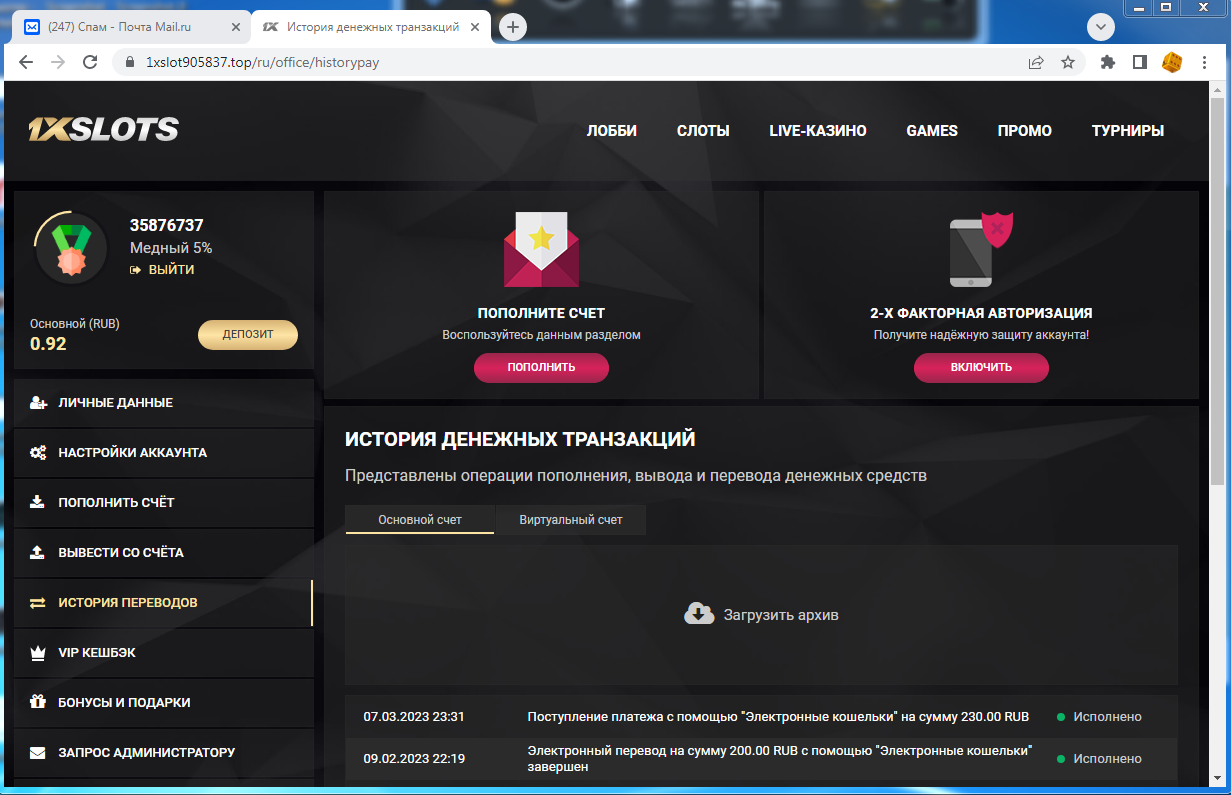Click the Личные данные person icon
Image resolution: width=1231 pixels, height=795 pixels.
(x=38, y=403)
